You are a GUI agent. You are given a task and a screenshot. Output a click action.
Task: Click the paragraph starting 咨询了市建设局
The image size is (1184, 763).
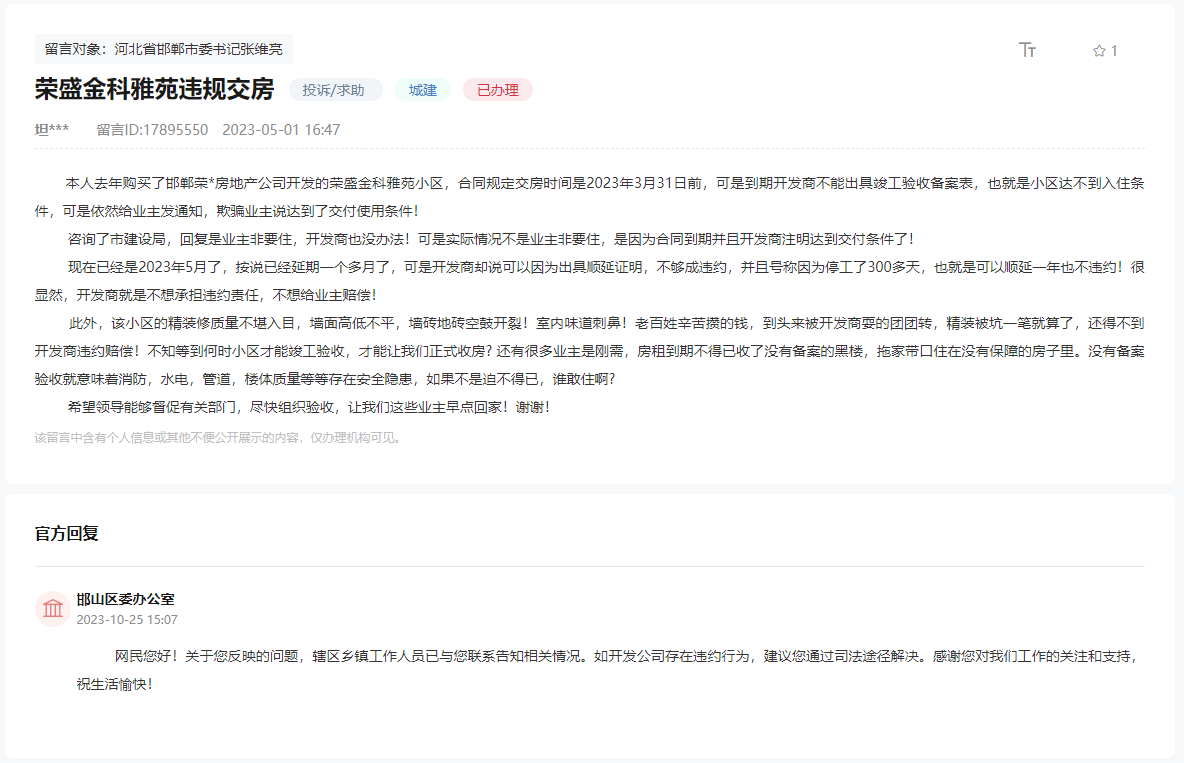(x=491, y=239)
